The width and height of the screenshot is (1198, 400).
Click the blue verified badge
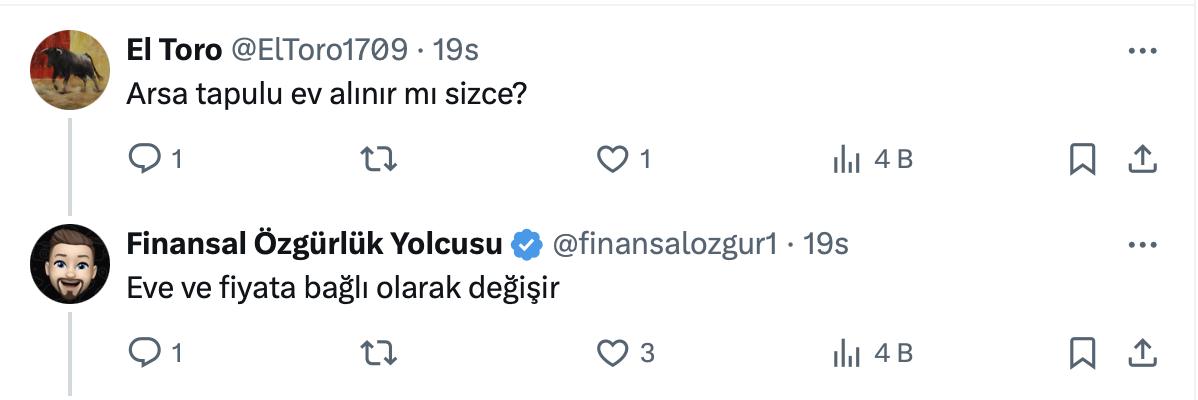click(527, 243)
